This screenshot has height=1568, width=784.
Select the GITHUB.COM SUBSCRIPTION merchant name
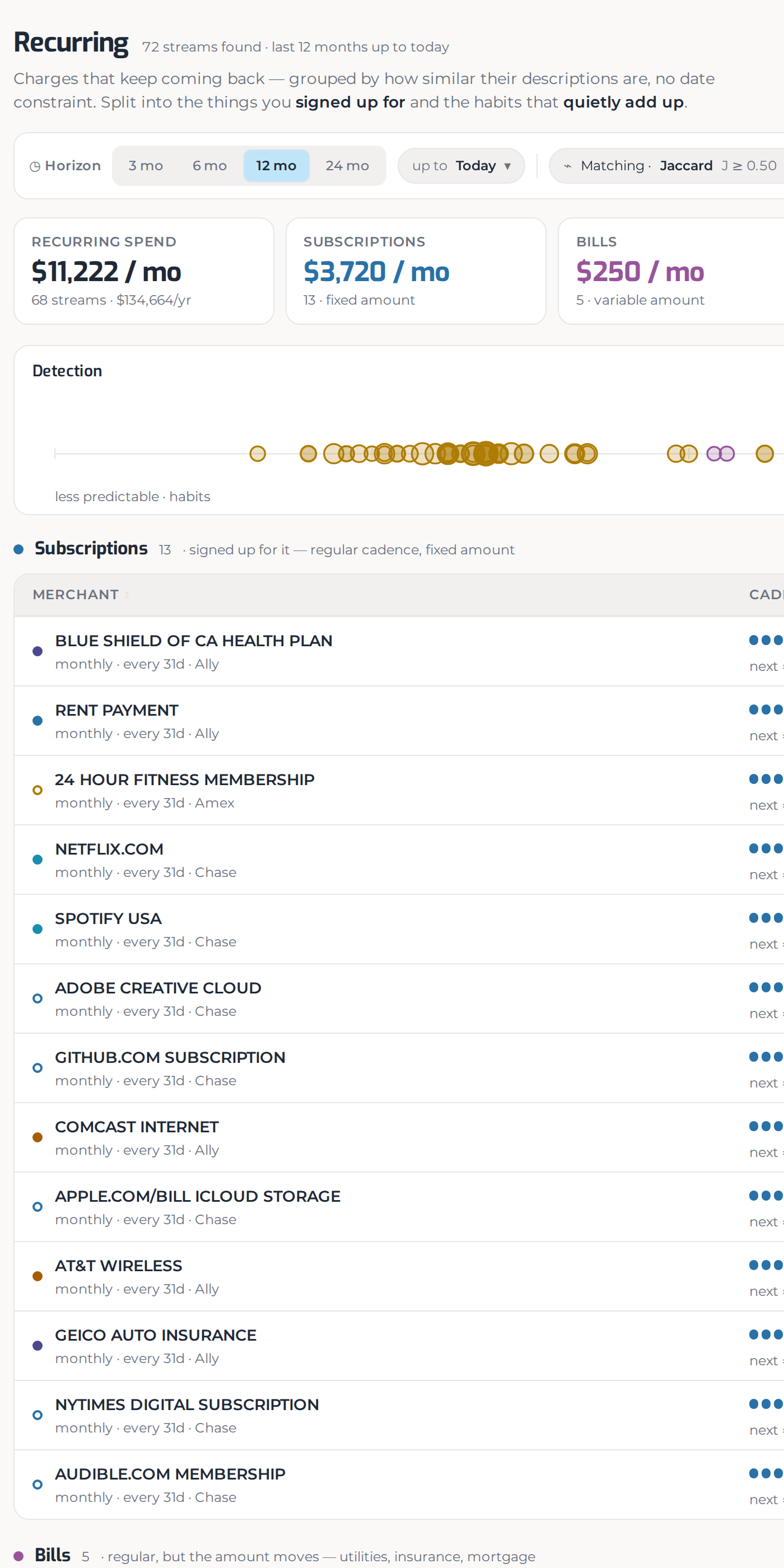click(170, 1057)
